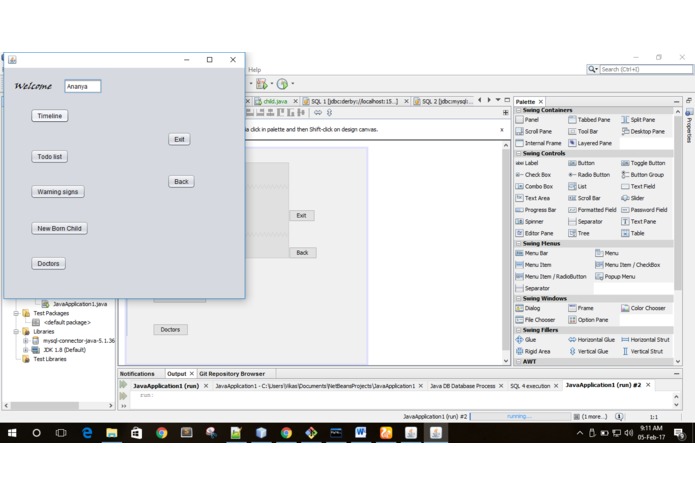Collapse the Swing Fillers palette section

[x=519, y=330]
